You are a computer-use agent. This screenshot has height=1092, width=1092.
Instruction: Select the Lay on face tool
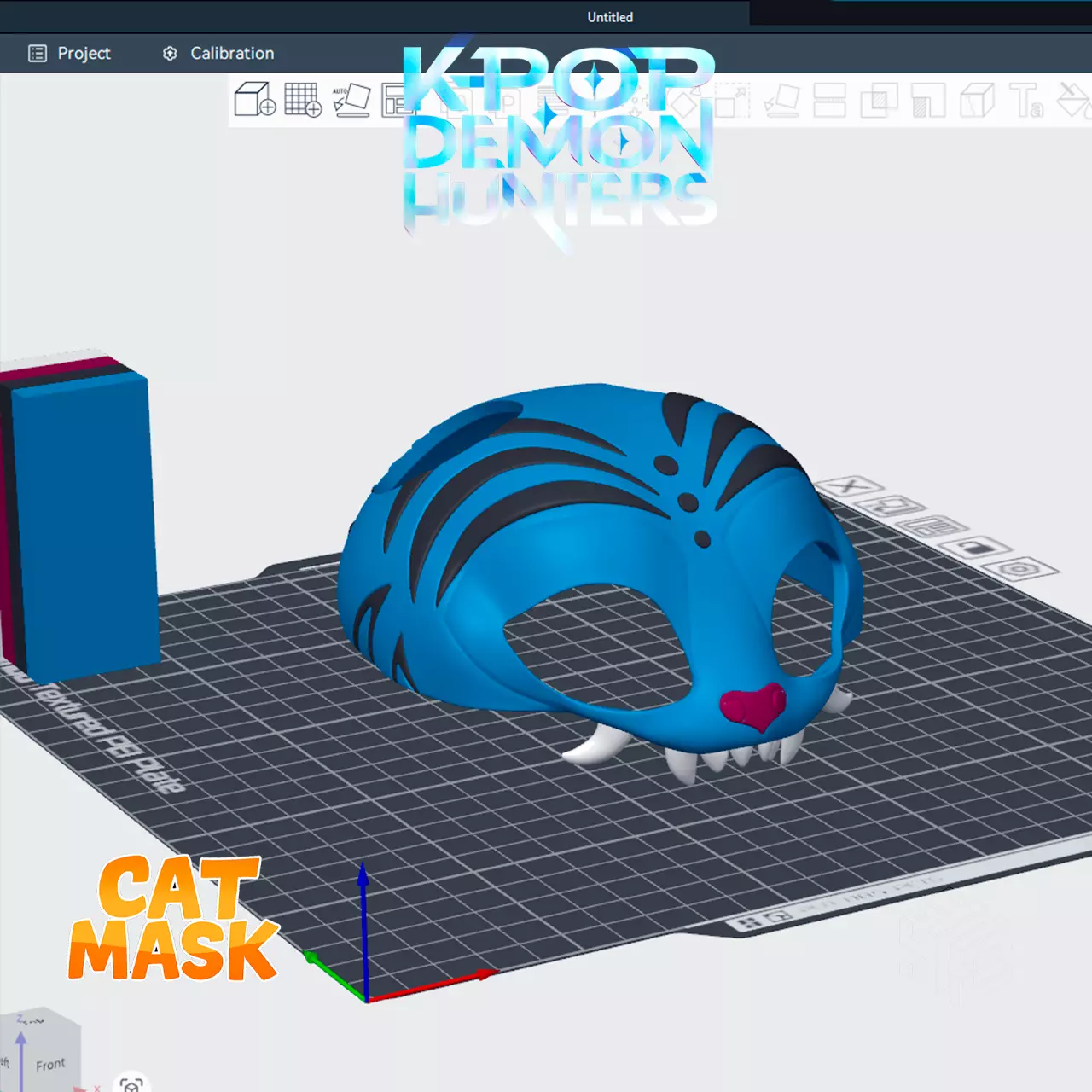[x=781, y=100]
